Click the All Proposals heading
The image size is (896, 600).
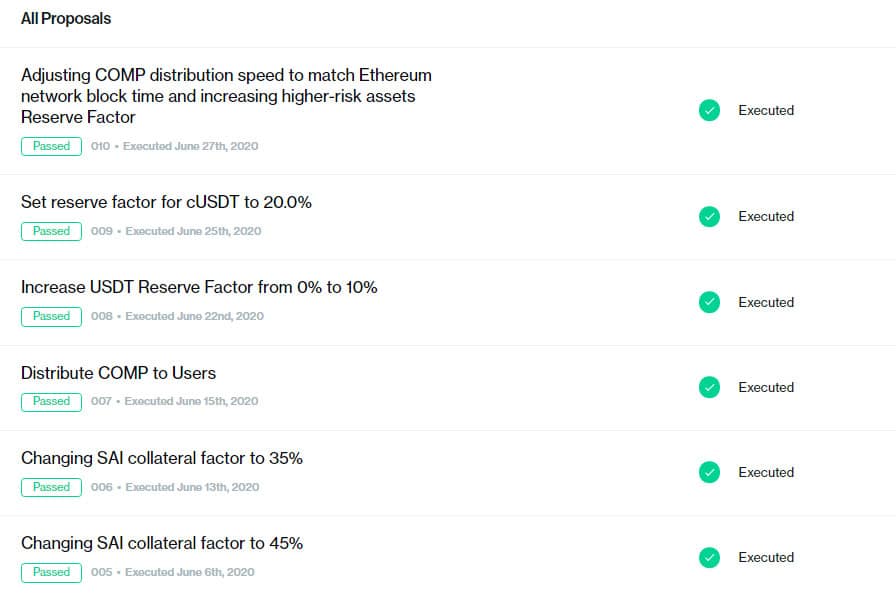[66, 19]
